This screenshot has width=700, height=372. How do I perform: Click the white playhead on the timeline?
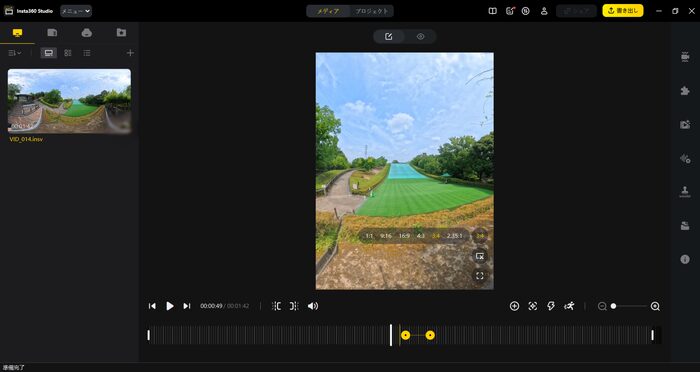(391, 335)
